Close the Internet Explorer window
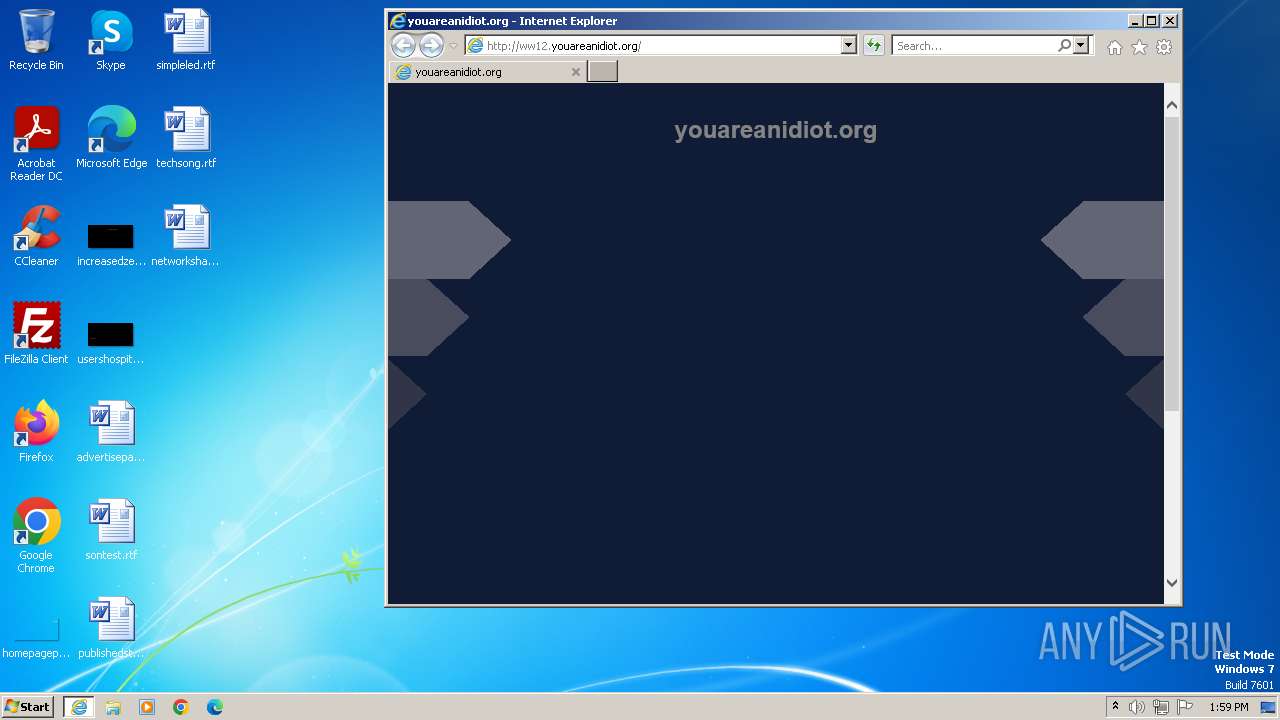This screenshot has width=1280, height=720. point(1170,20)
